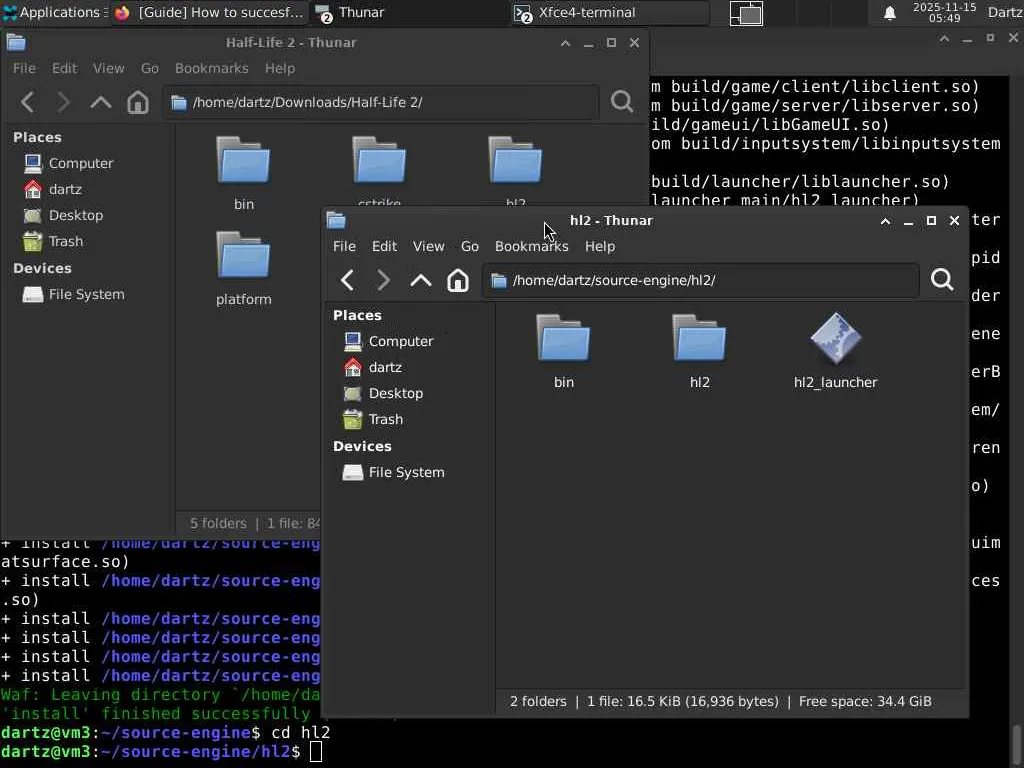Go to home folder in hl2 window toolbar

point(457,280)
